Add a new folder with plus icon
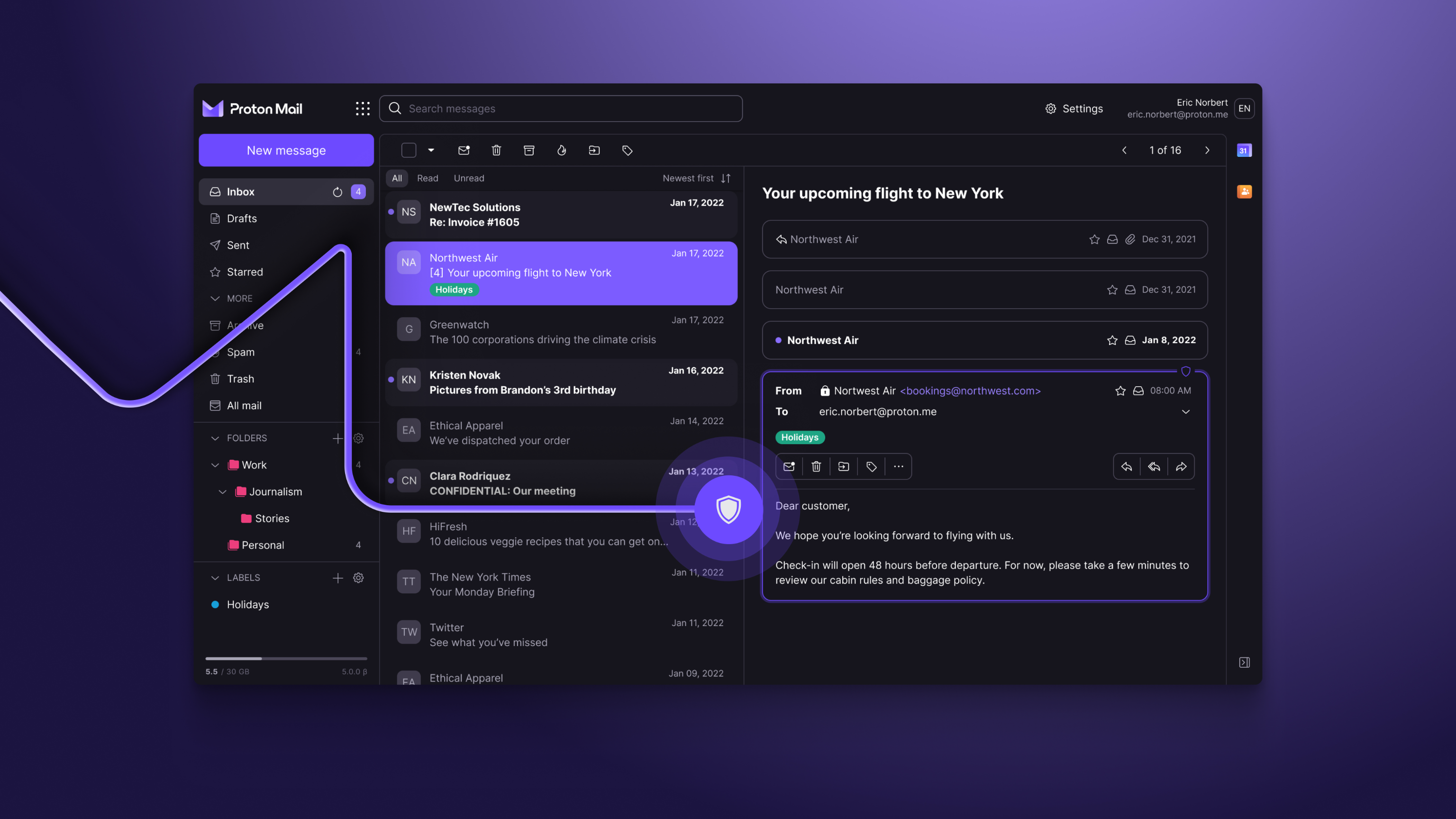 (x=337, y=438)
